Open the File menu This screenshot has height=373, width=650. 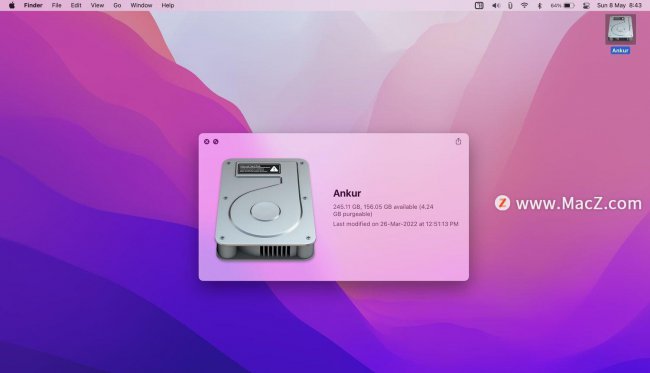coord(56,5)
